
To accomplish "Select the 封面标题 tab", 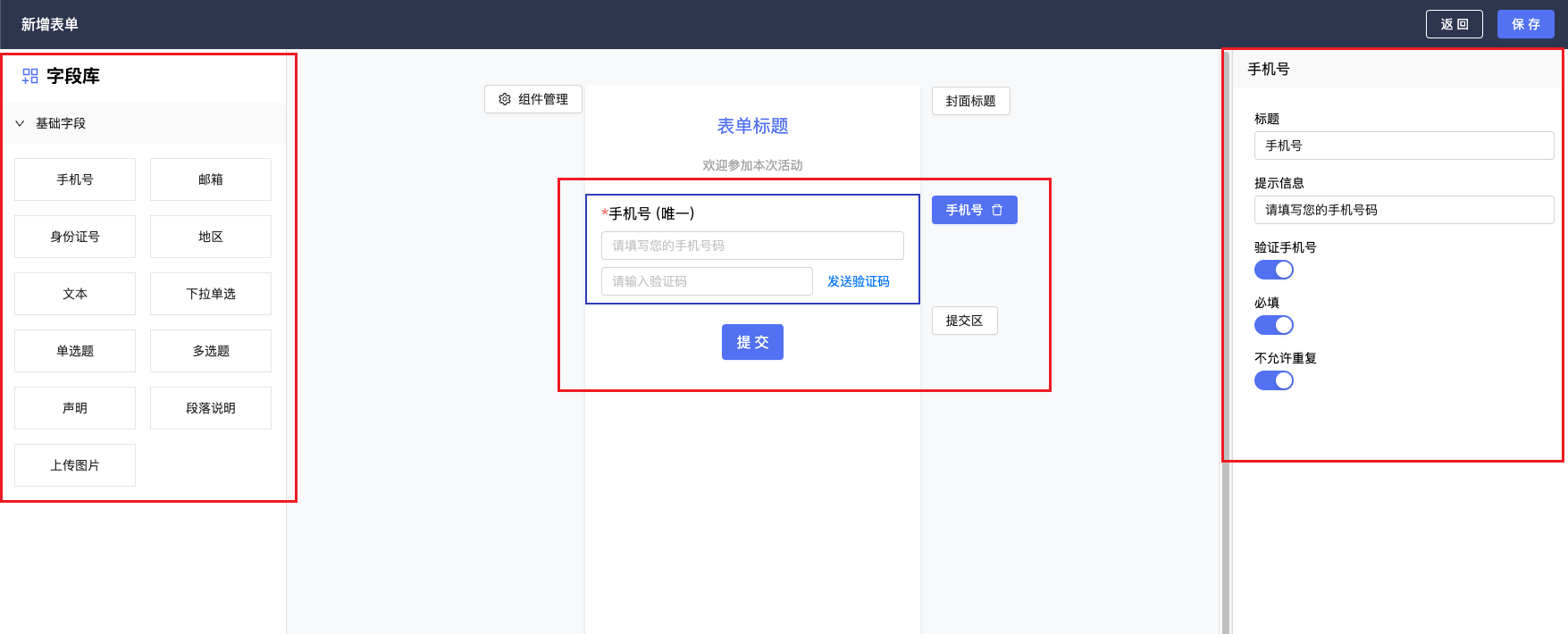I will [x=970, y=101].
